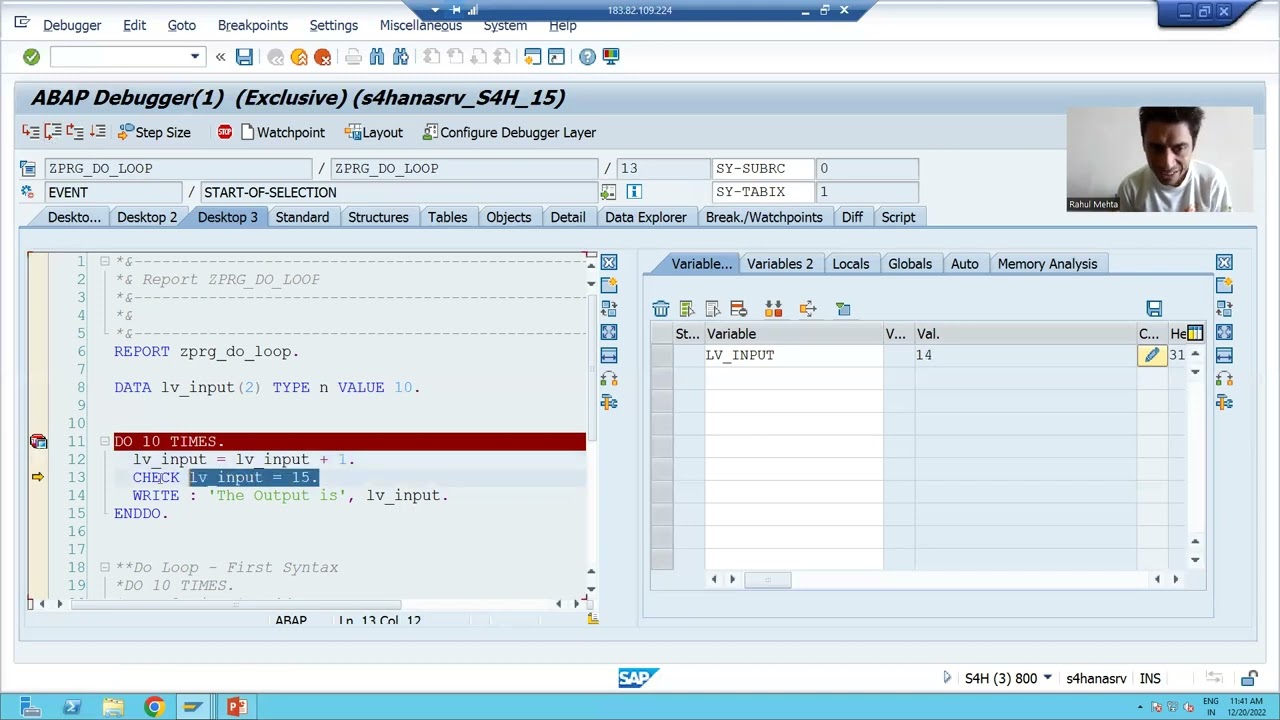Viewport: 1280px width, 720px height.
Task: Collapse the header comment block at line 1
Action: click(x=104, y=261)
